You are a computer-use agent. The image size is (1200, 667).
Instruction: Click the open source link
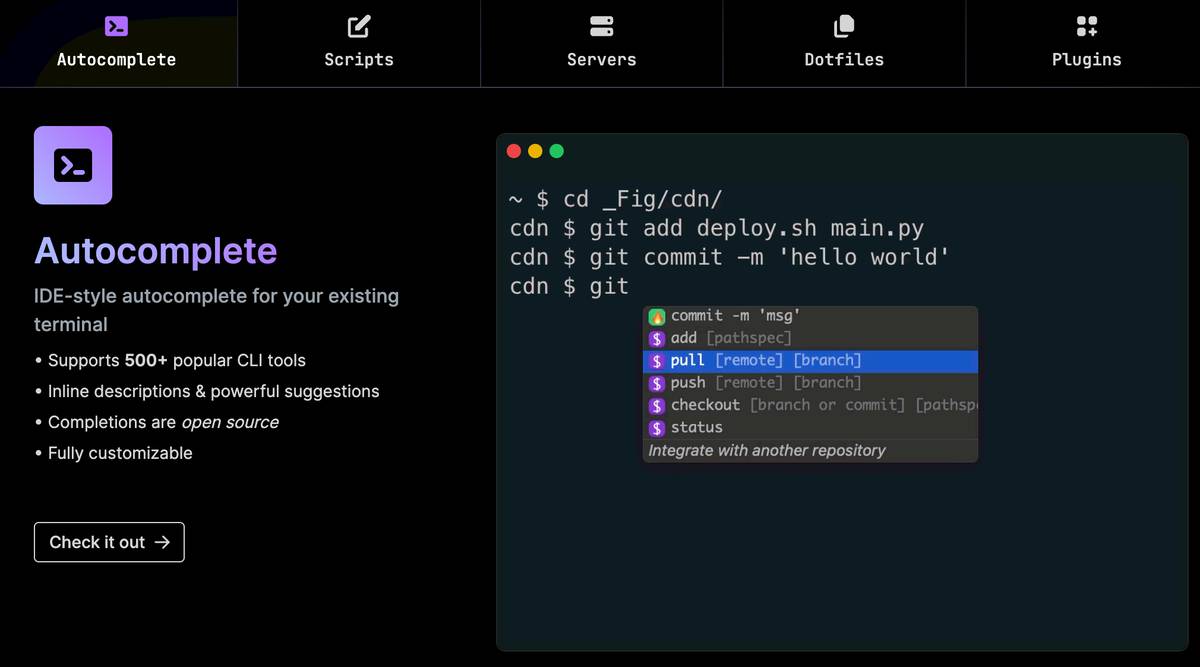[x=232, y=422]
